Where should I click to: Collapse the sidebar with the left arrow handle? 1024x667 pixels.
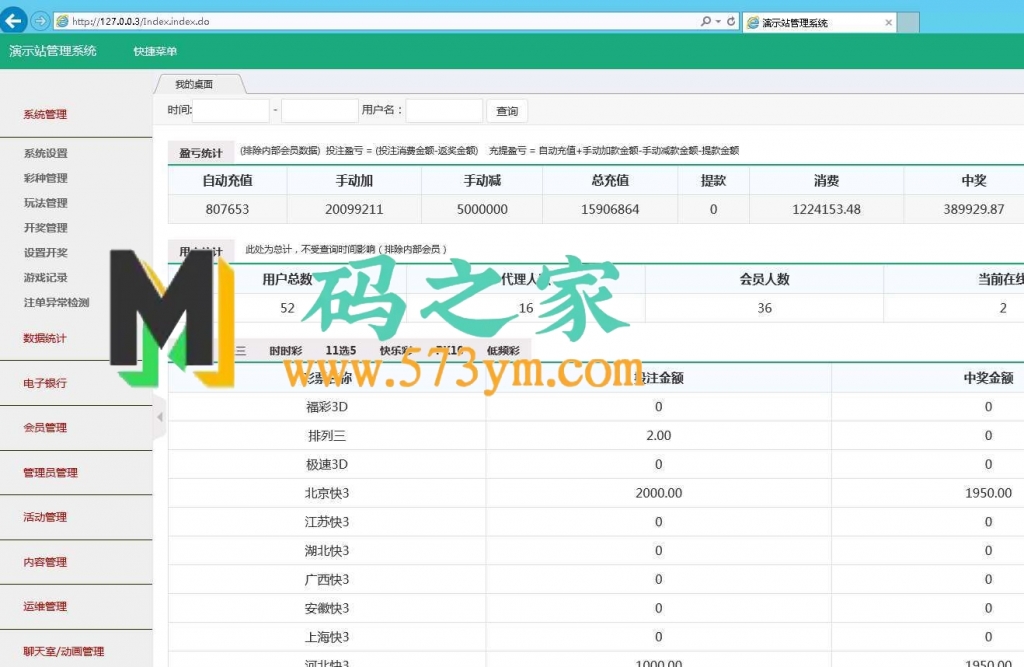160,417
